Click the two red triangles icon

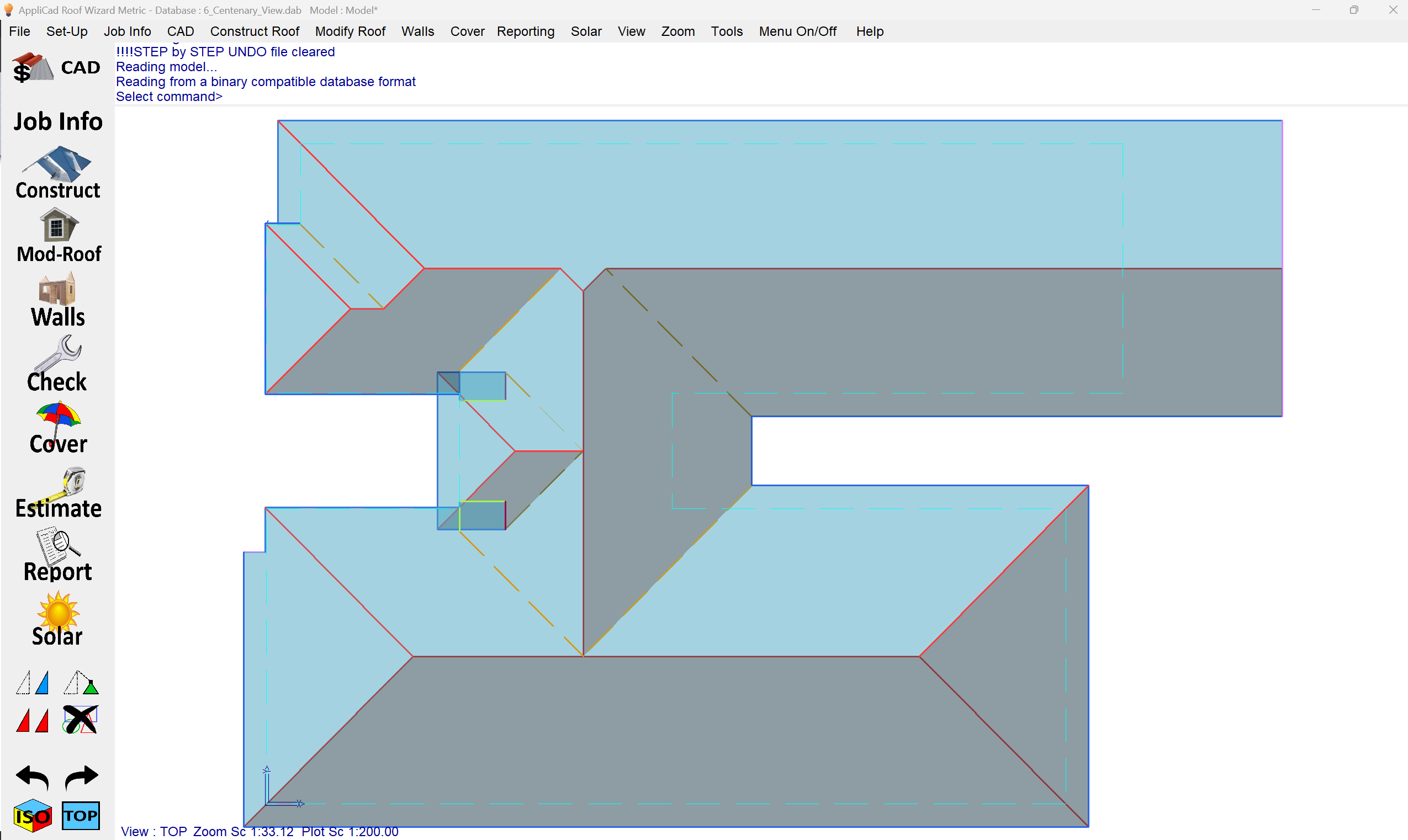pos(32,721)
